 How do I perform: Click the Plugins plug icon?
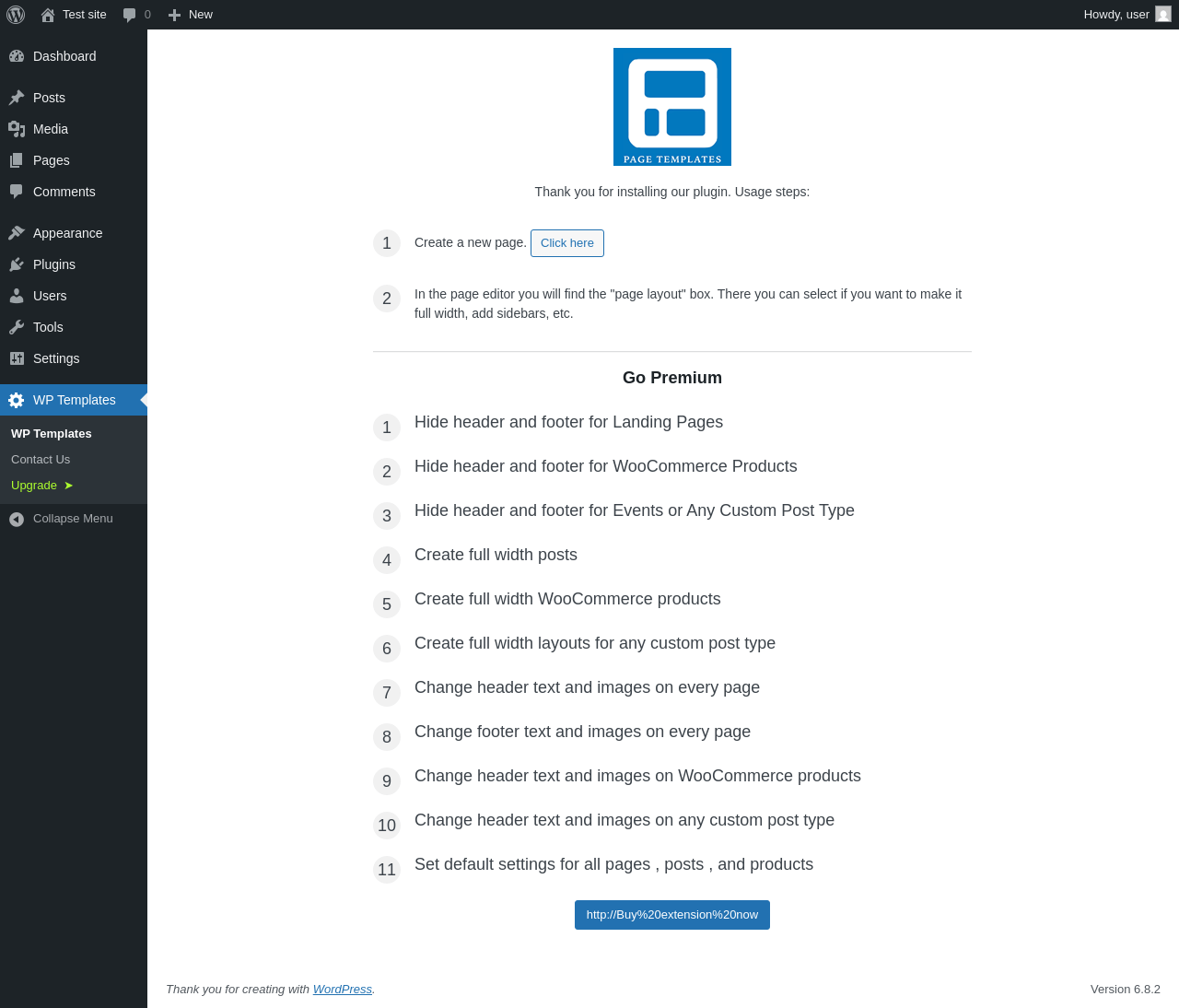[x=17, y=264]
